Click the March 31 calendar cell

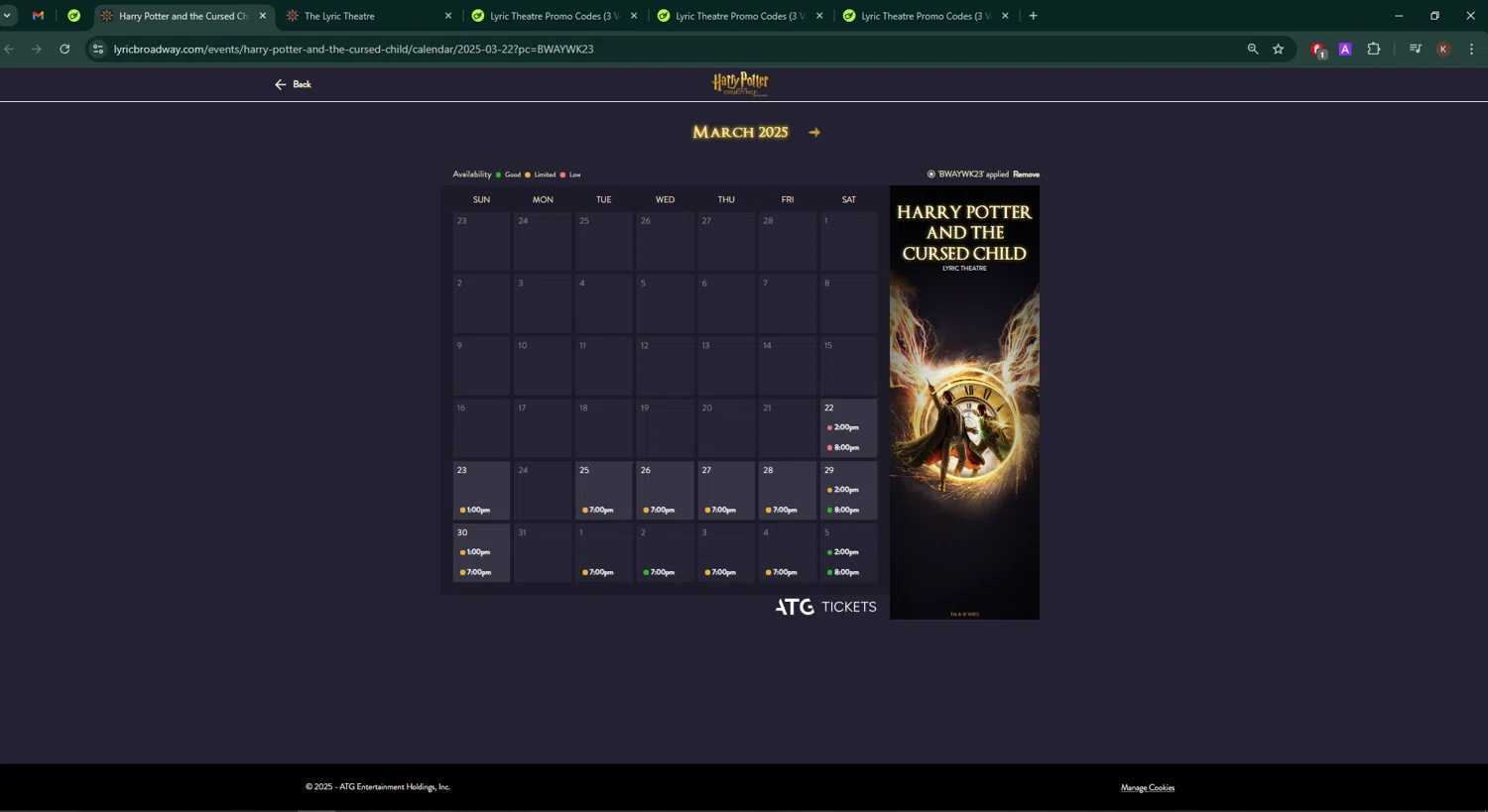543,552
